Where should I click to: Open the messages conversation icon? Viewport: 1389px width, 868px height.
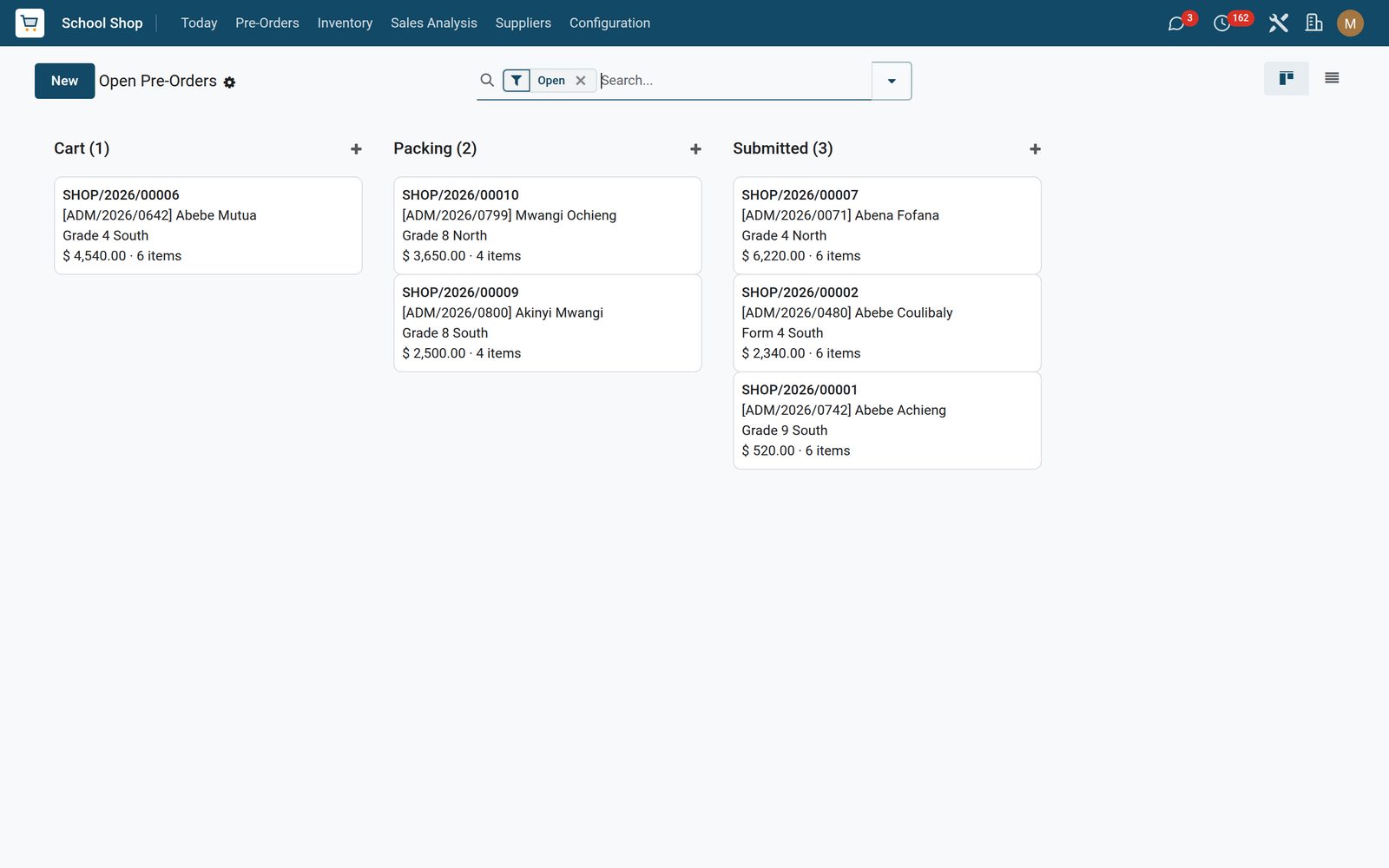pos(1176,23)
